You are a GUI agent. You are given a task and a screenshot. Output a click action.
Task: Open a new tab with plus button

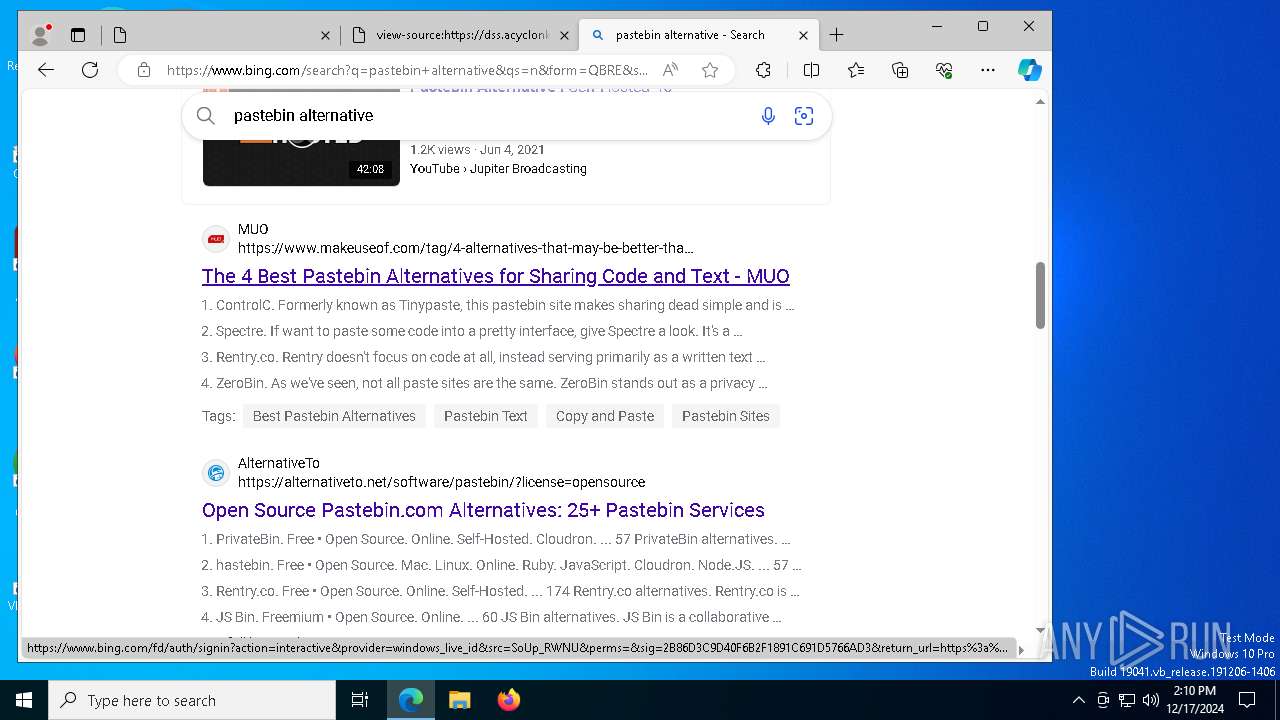[x=837, y=35]
